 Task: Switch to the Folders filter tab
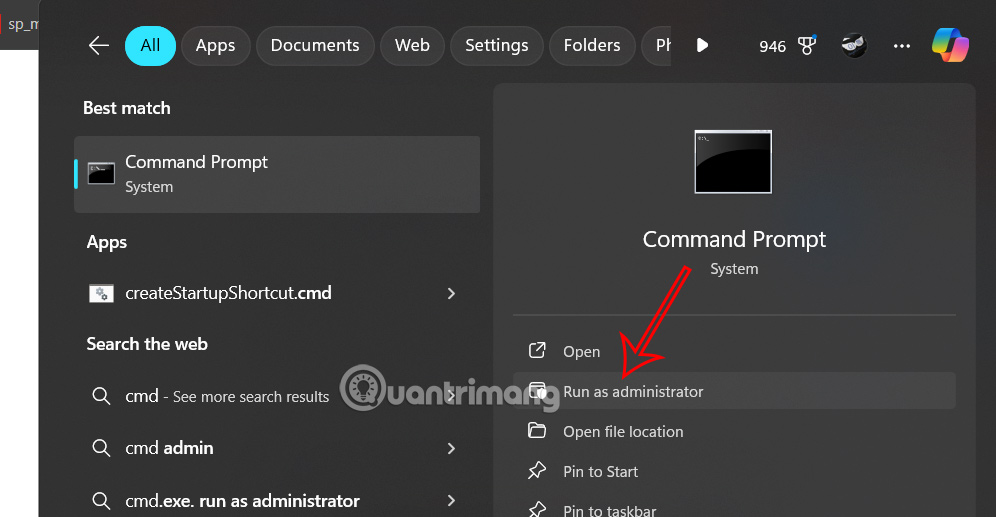592,46
